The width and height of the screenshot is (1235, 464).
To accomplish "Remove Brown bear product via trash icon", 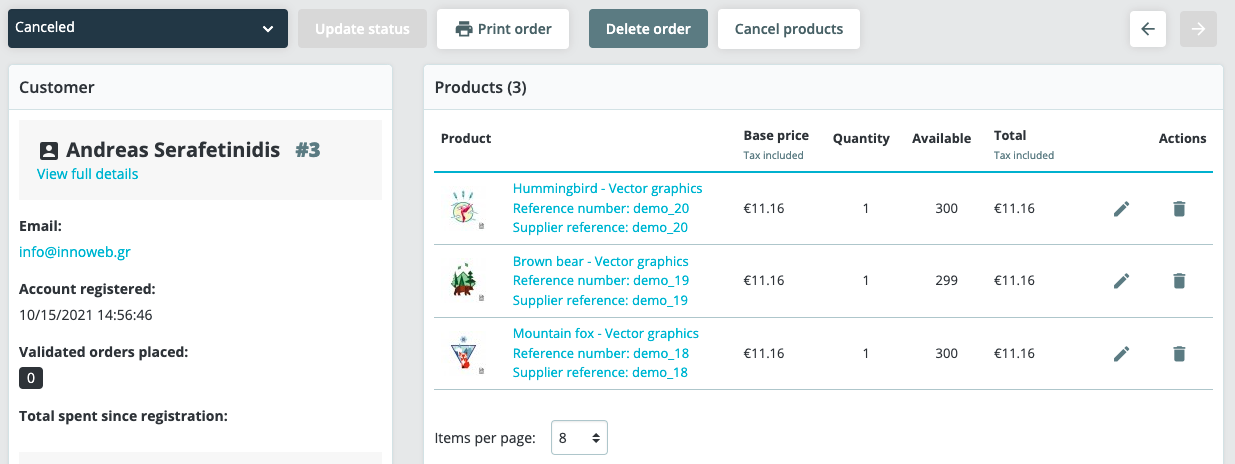I will (1179, 281).
